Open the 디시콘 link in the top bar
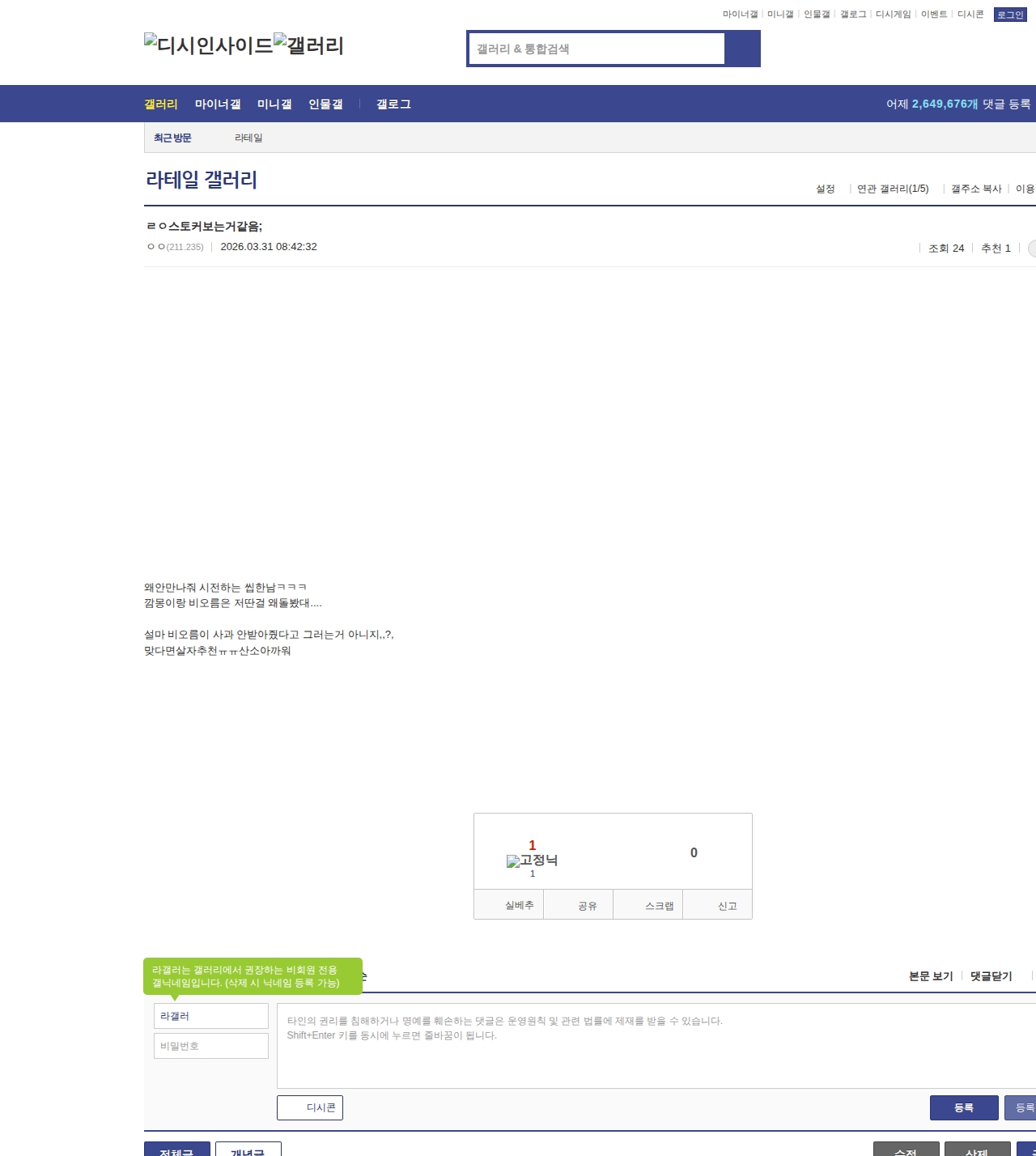Screen dimensions: 1036x1156 [x=970, y=15]
